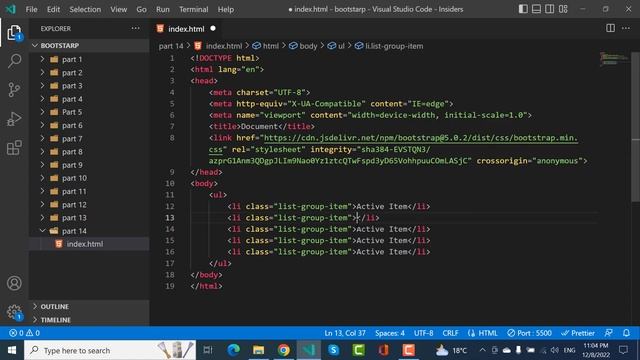Toggle the bottom panel layout icon
Screen dimensions: 640x360
[x=536, y=9]
